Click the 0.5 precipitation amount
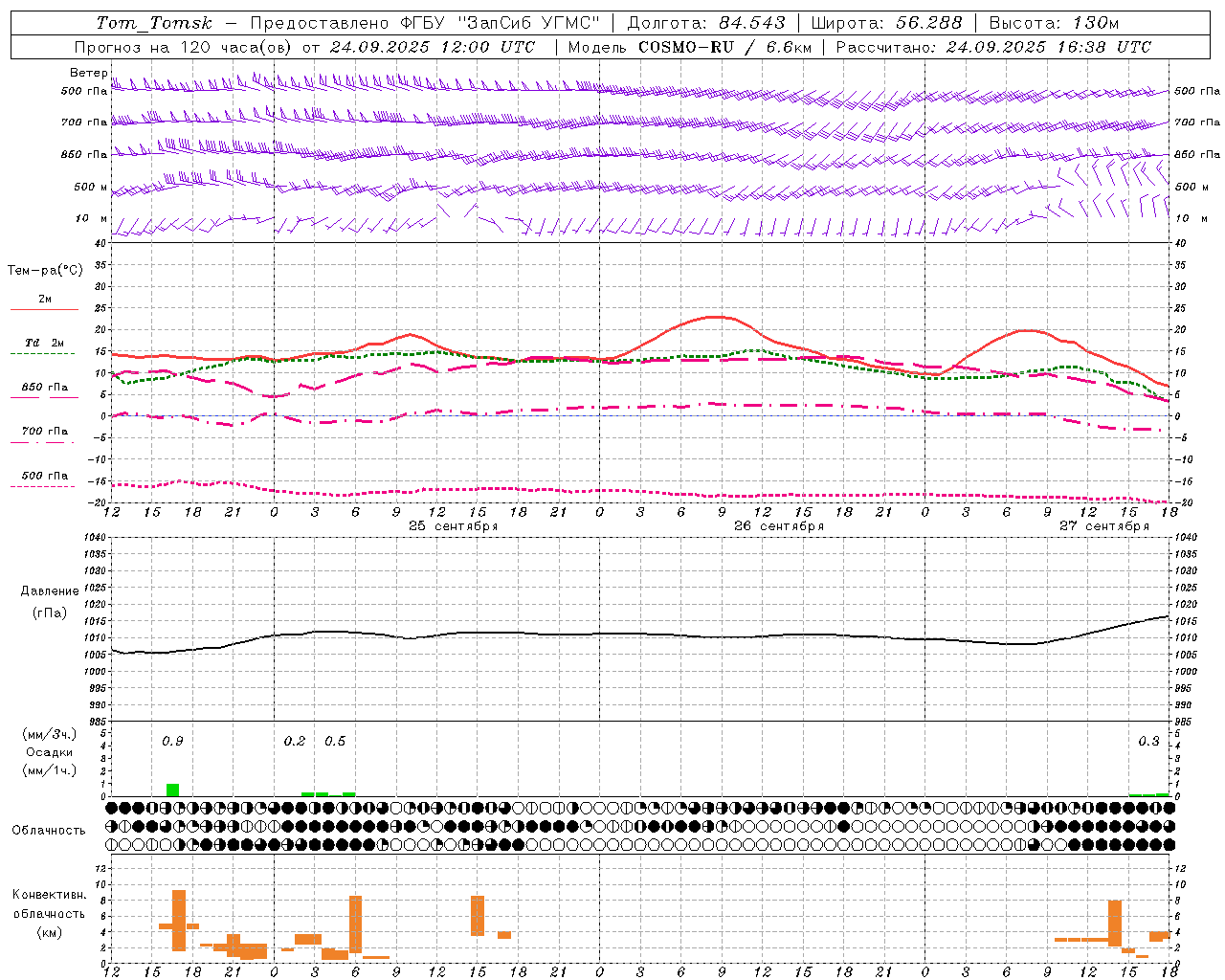 coord(335,741)
